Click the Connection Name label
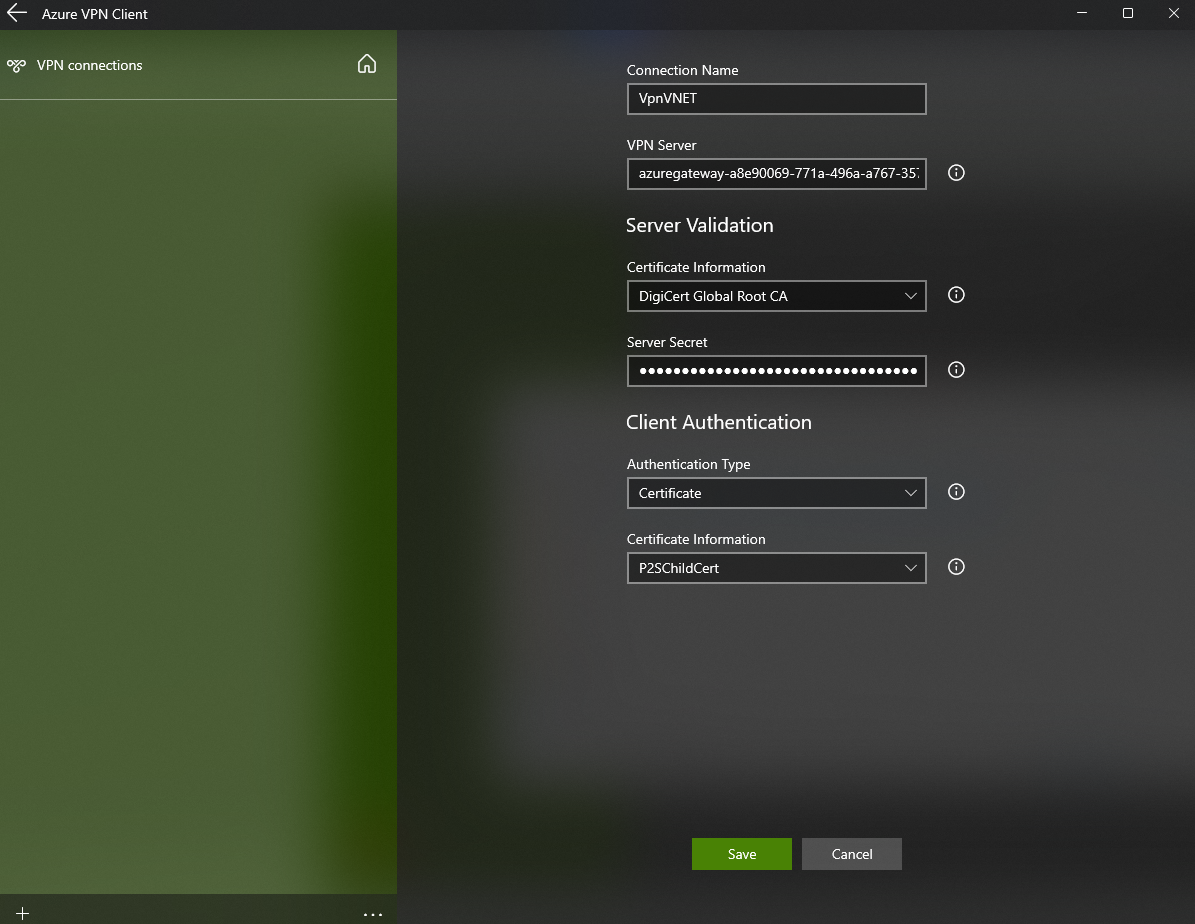This screenshot has width=1195, height=924. pos(682,70)
